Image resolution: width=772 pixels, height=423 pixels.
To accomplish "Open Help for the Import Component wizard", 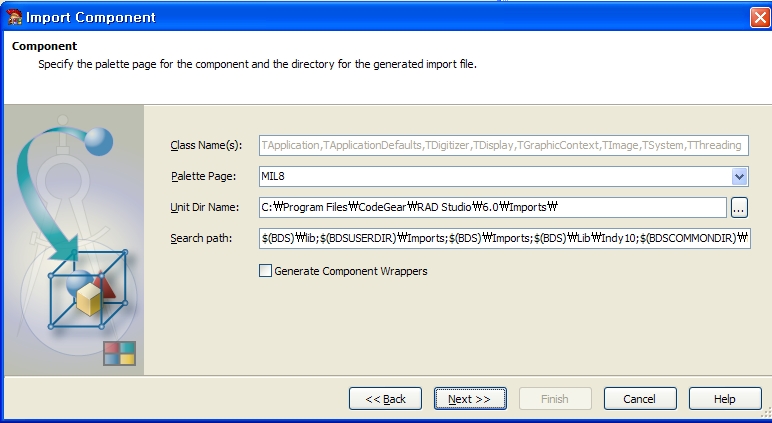I will (725, 399).
